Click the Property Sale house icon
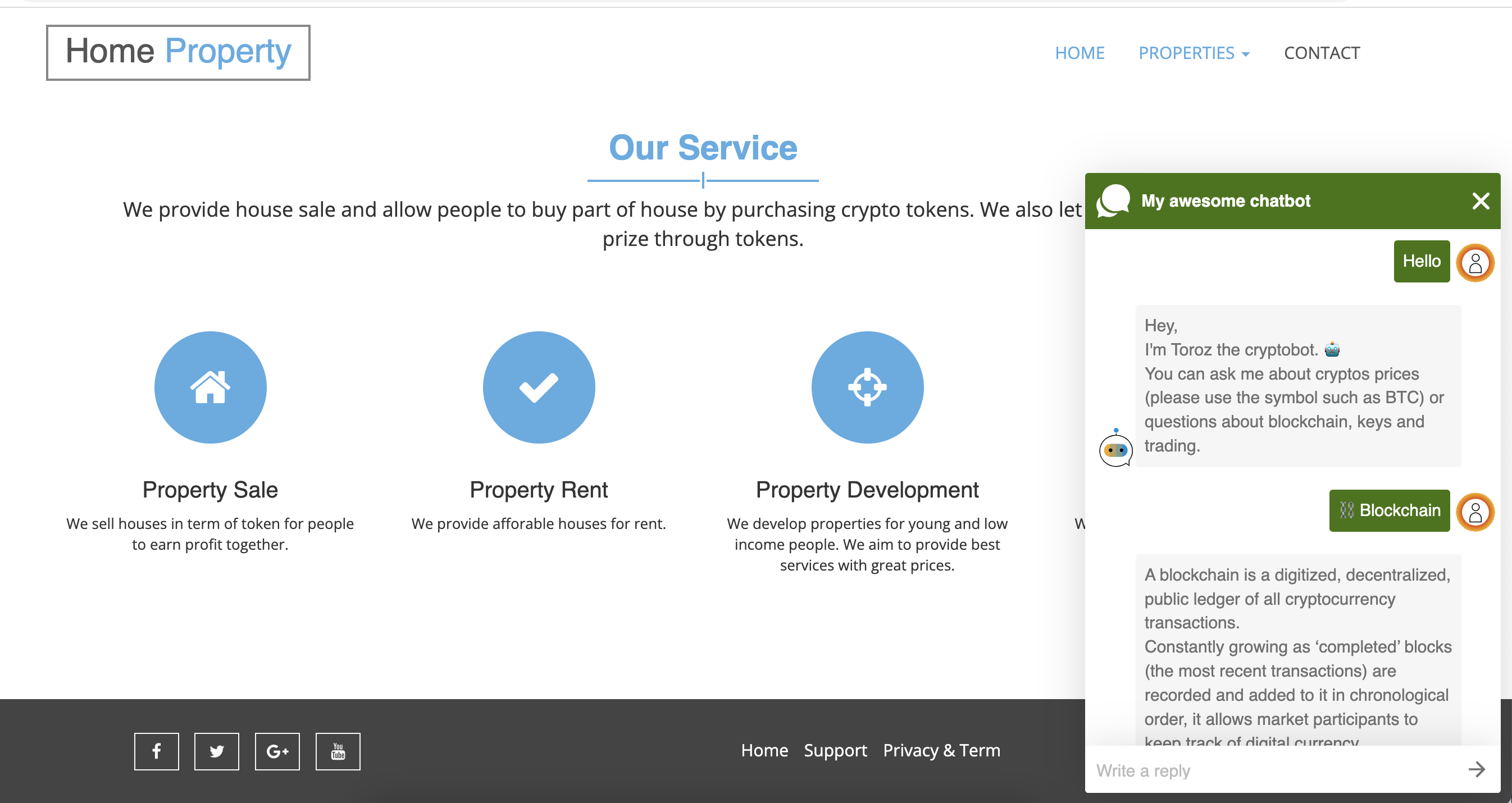1512x803 pixels. 210,387
